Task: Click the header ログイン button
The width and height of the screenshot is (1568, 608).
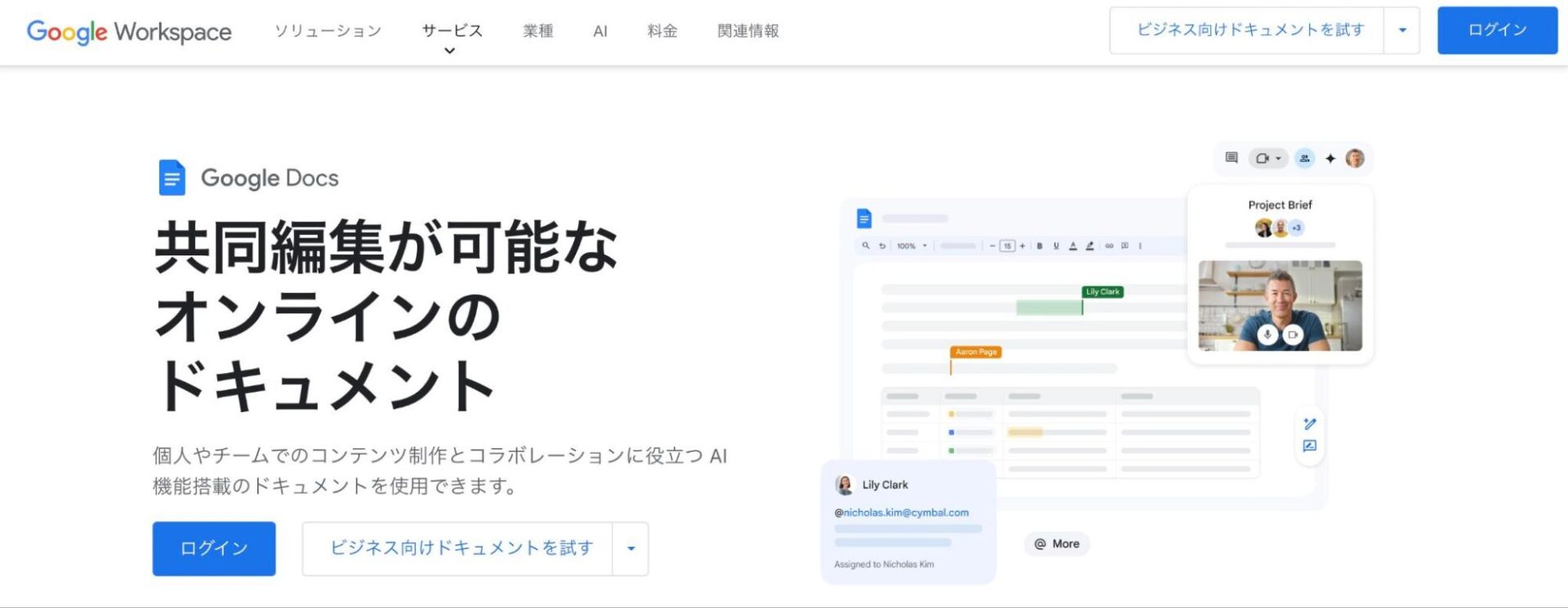Action: tap(1497, 30)
